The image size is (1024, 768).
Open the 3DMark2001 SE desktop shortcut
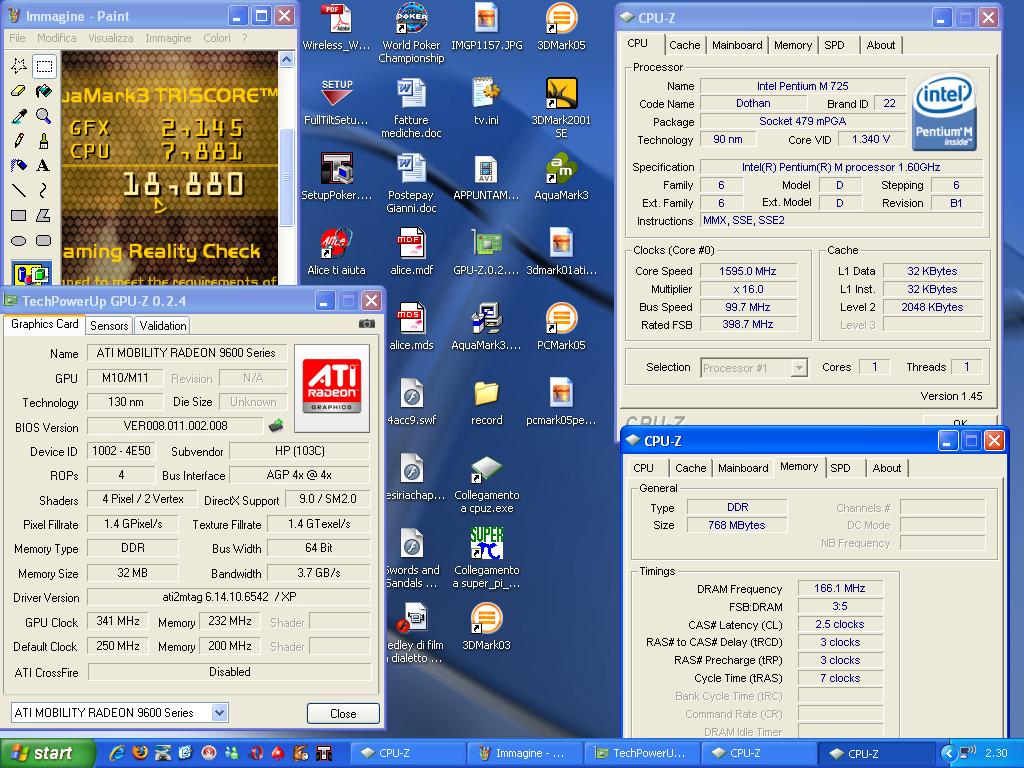coord(561,108)
